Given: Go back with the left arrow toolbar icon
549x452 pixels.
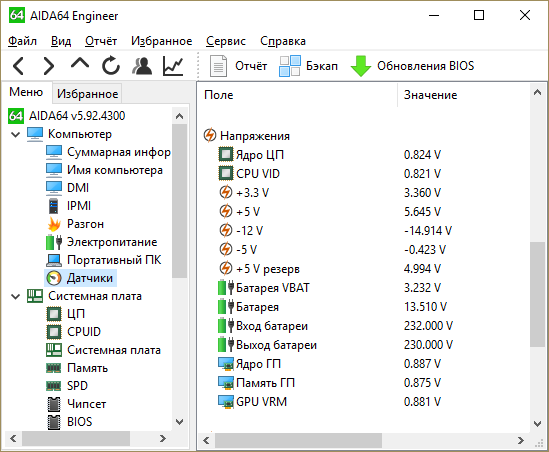Looking at the screenshot, I should click(19, 65).
